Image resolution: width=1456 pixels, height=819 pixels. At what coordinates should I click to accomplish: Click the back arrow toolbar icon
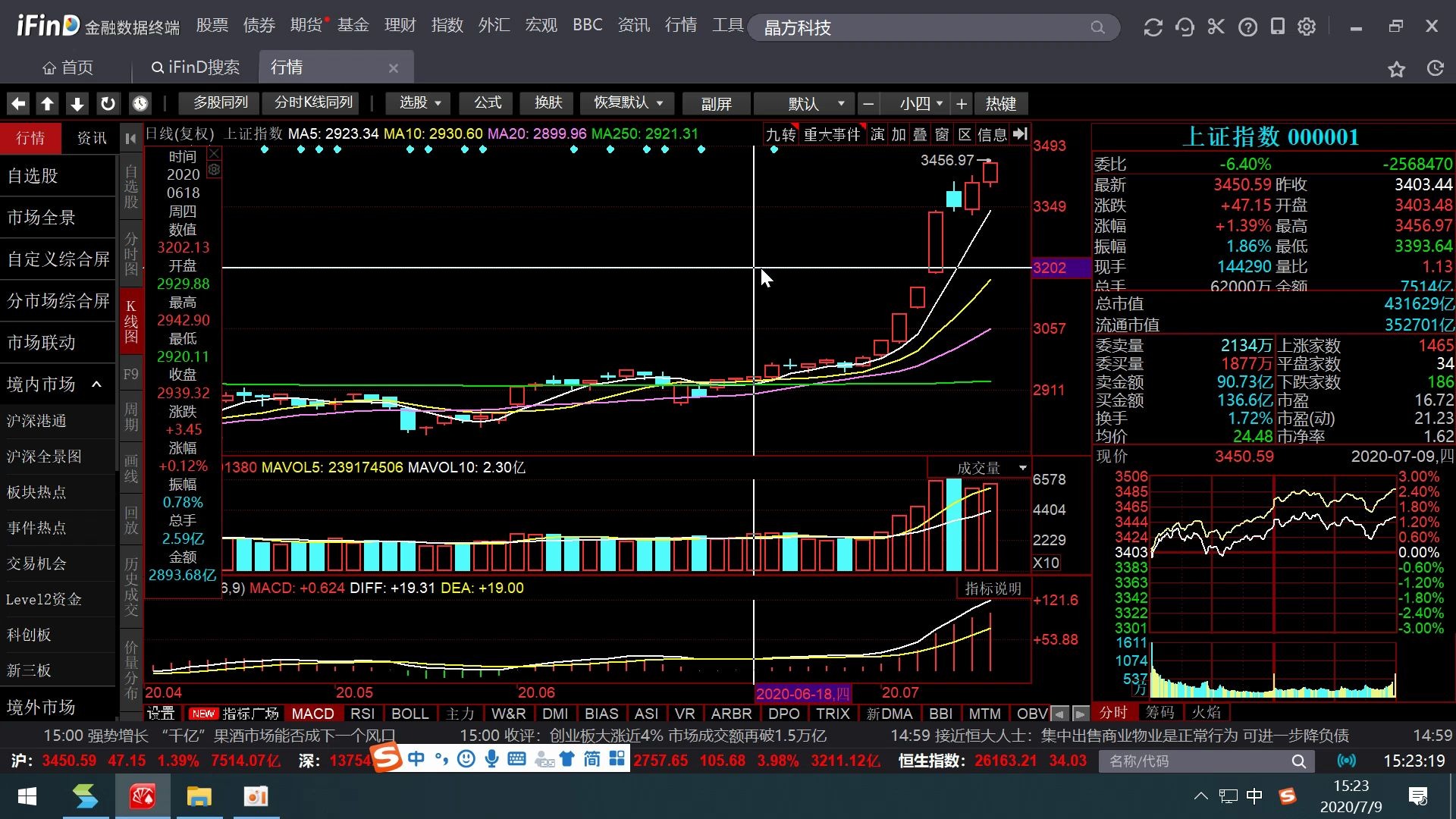tap(18, 103)
